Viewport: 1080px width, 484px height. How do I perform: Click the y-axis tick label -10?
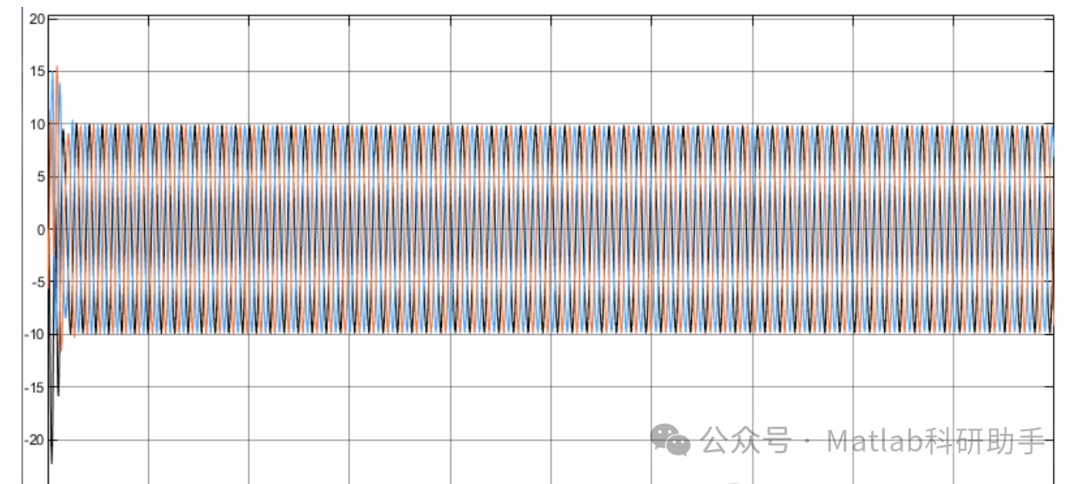(34, 335)
